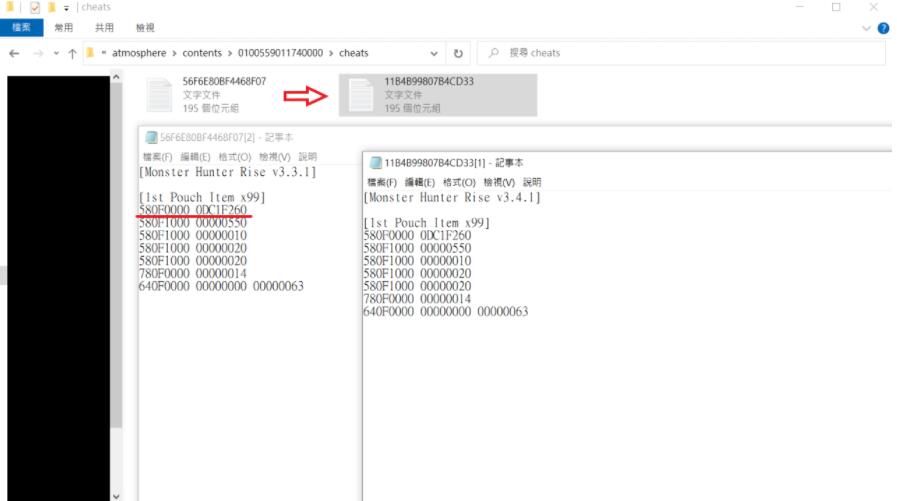The width and height of the screenshot is (897, 501).
Task: Open the Explorer help icon
Action: coord(883,28)
